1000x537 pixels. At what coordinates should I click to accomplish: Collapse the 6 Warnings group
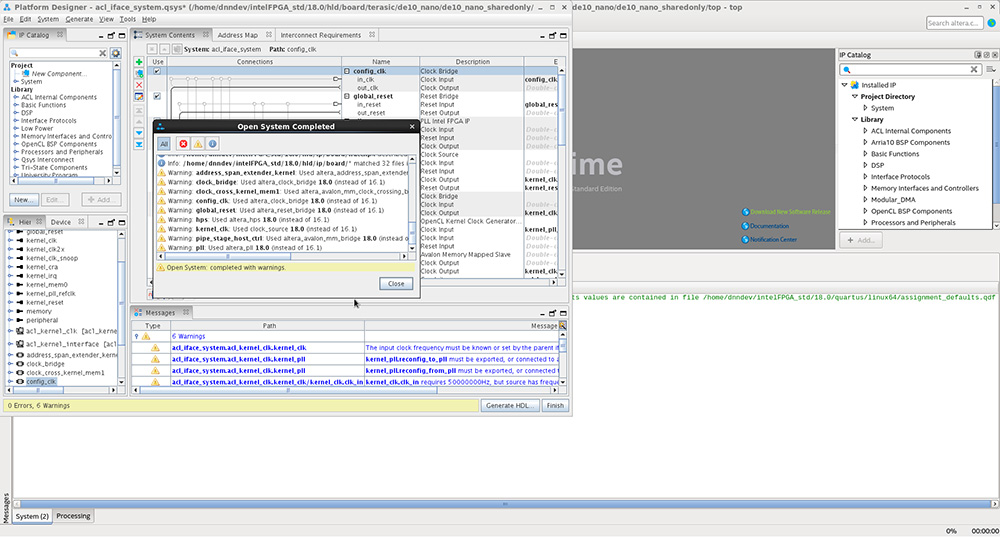click(136, 336)
